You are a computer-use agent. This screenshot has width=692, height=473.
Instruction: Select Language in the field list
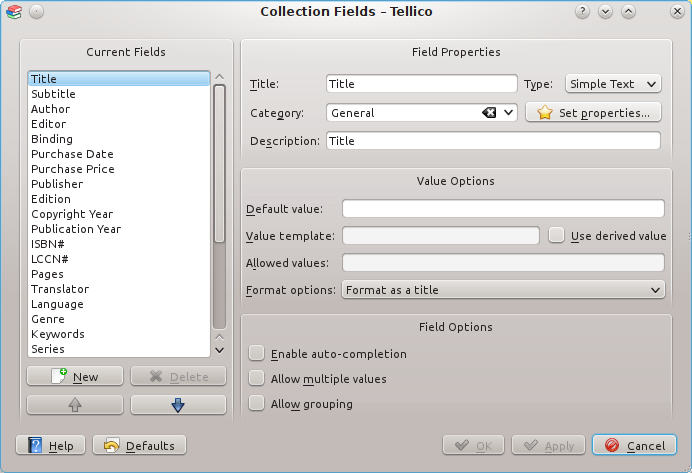pos(119,304)
